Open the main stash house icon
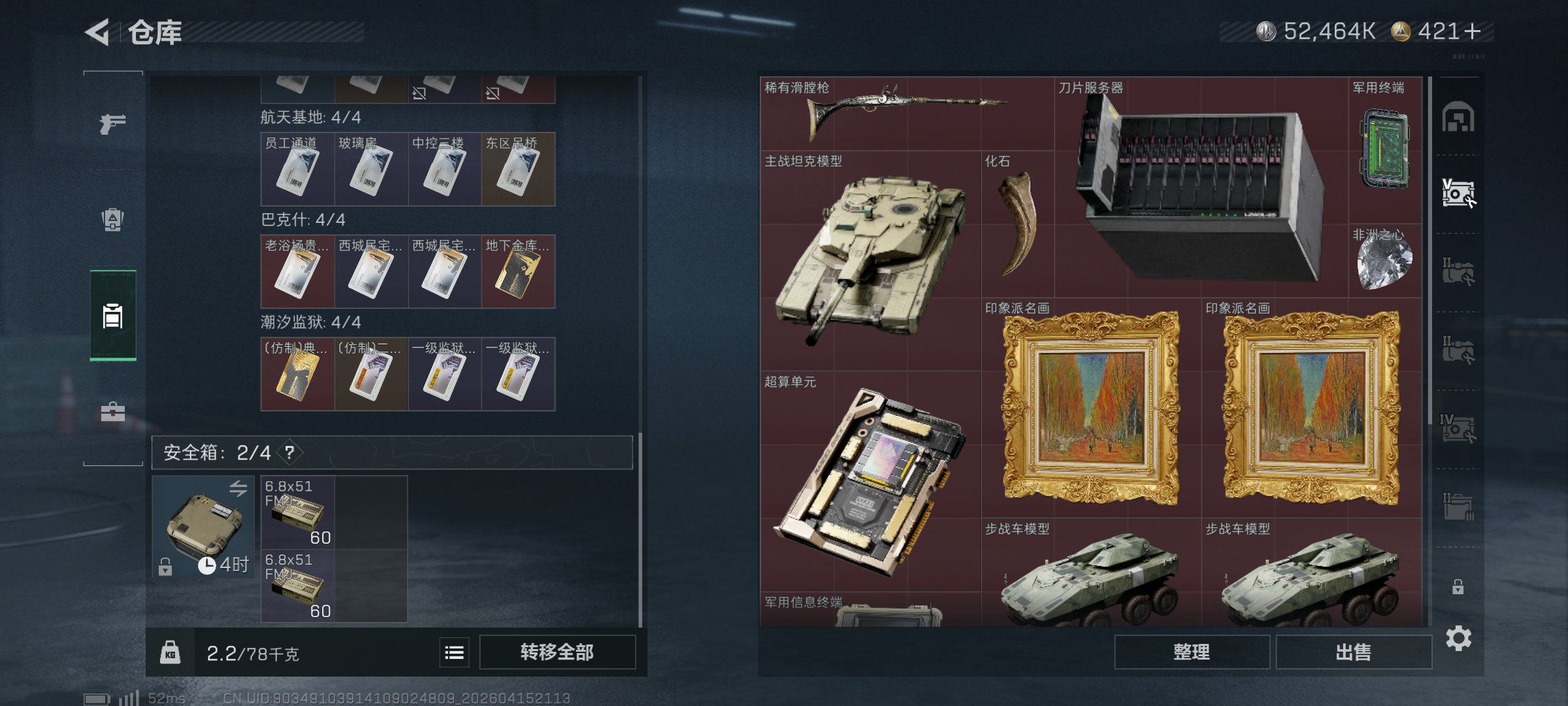This screenshot has height=706, width=1568. coord(1458,117)
